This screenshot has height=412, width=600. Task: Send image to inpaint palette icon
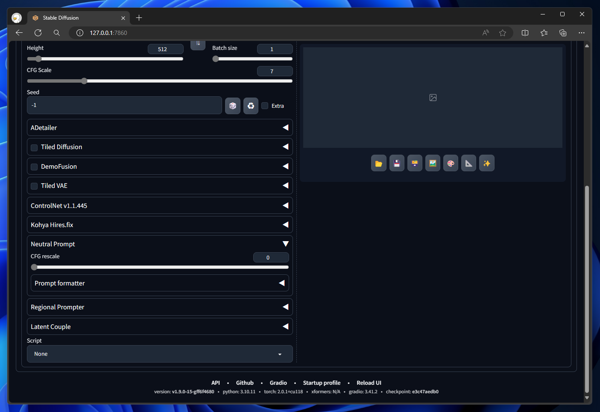[450, 163]
